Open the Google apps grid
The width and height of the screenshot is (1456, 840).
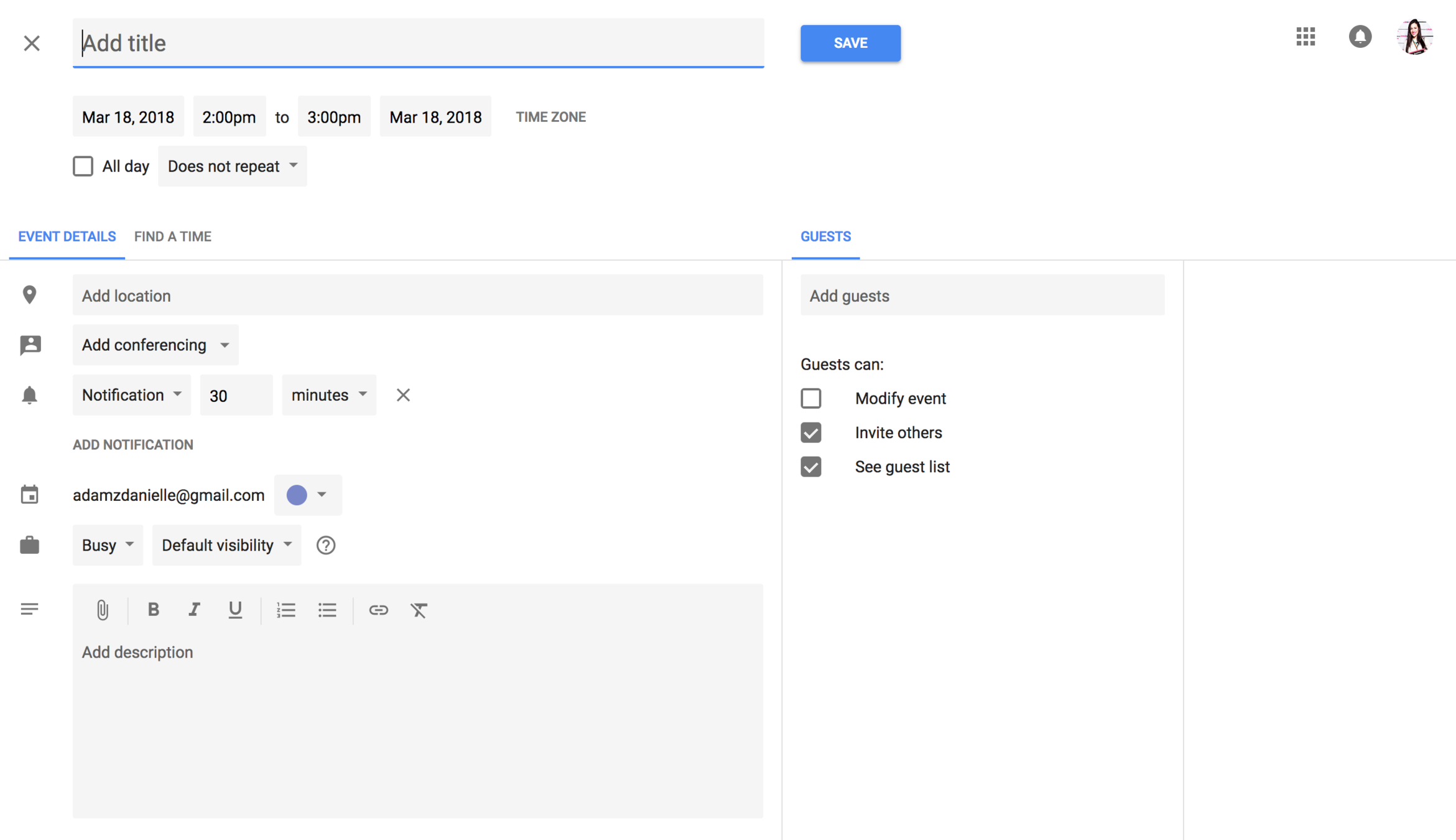click(x=1305, y=37)
